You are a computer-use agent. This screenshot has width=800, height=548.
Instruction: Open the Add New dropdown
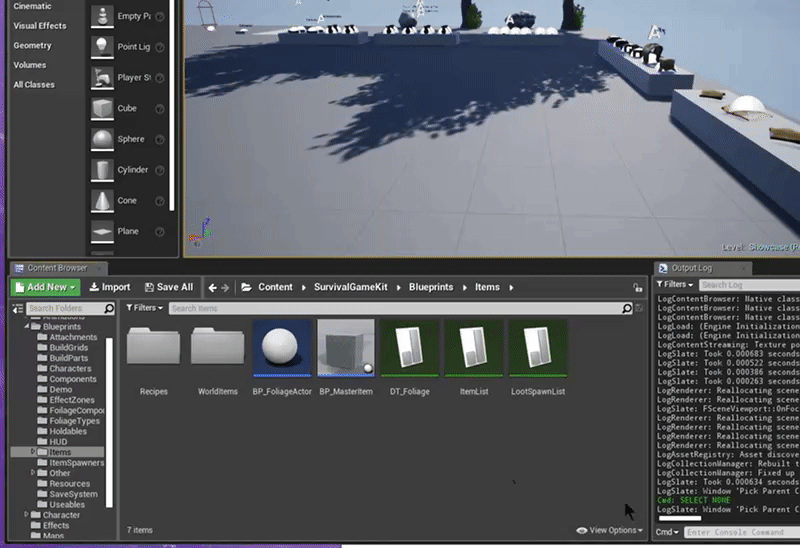(45, 287)
